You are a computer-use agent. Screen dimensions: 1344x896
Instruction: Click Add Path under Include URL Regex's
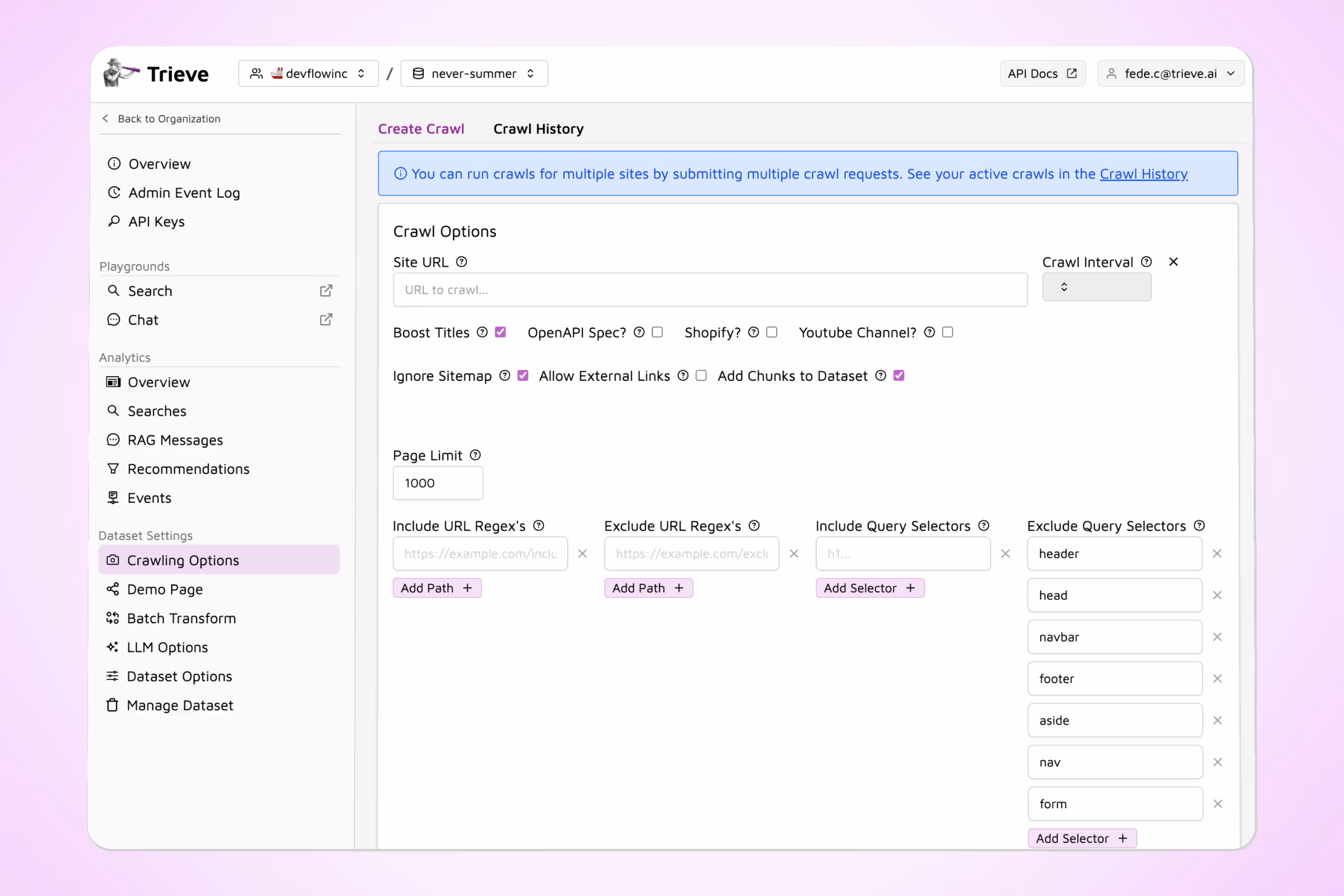tap(436, 588)
